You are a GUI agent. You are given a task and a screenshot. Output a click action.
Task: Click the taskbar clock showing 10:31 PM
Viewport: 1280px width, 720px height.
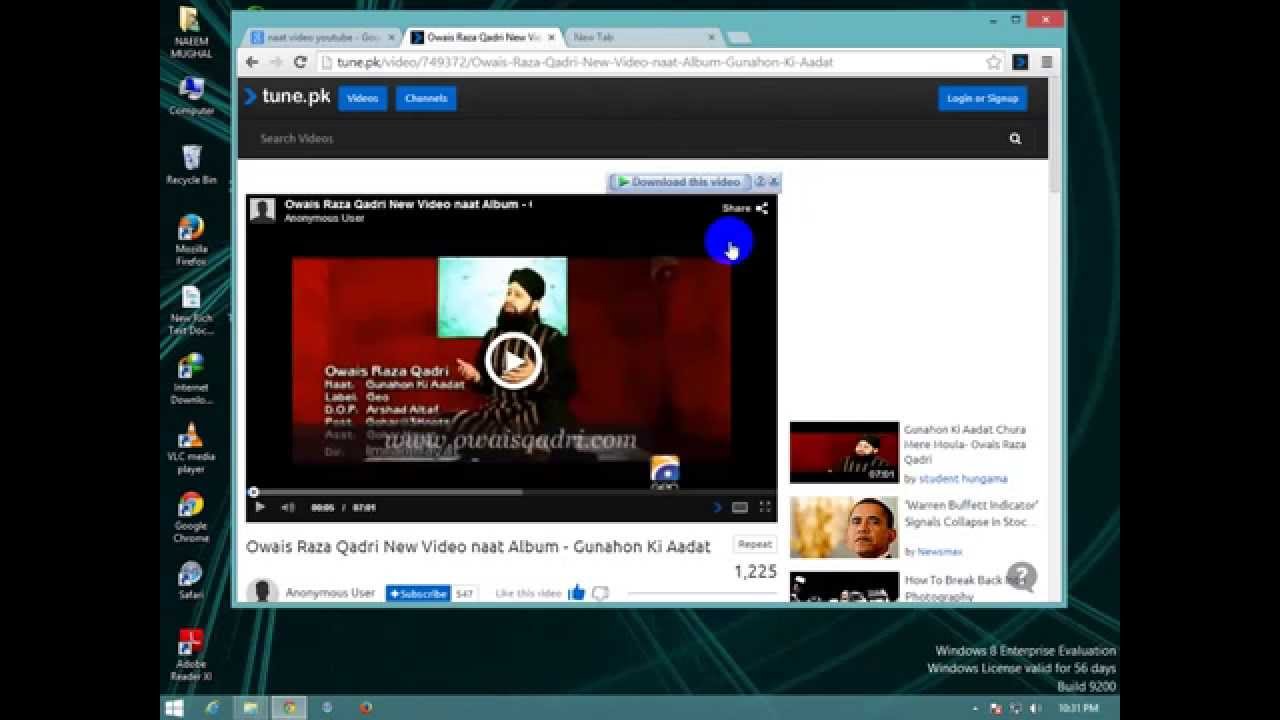point(1078,708)
